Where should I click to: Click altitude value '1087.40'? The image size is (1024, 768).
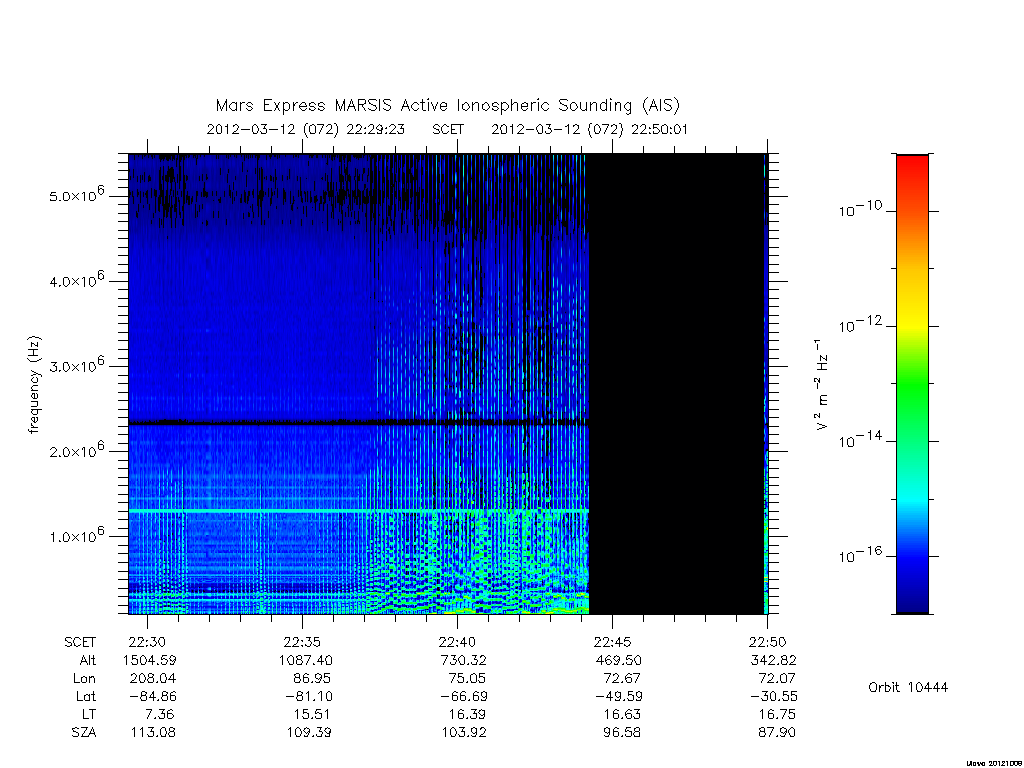point(306,660)
